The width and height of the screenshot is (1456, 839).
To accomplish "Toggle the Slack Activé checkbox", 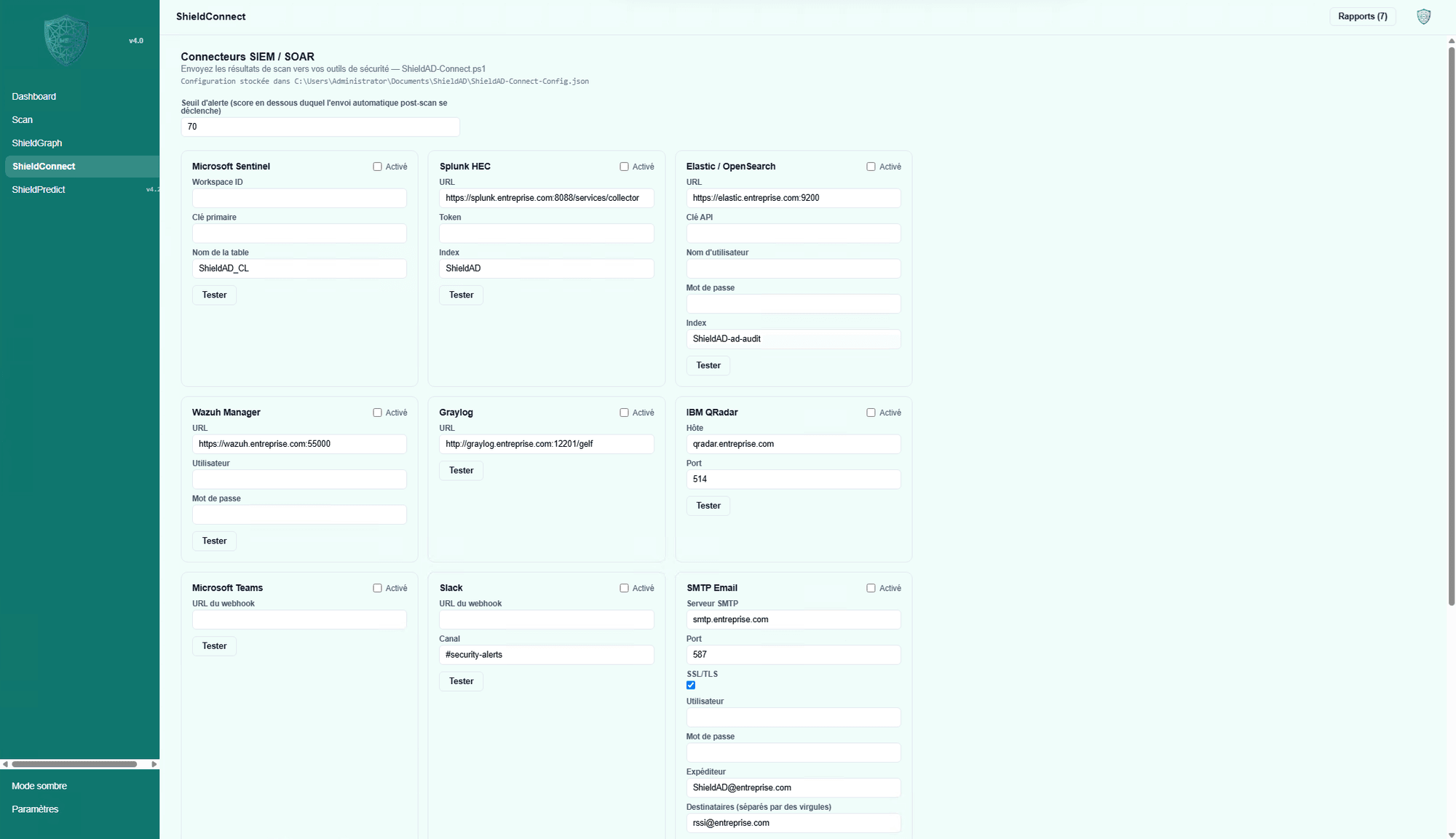I will click(624, 588).
